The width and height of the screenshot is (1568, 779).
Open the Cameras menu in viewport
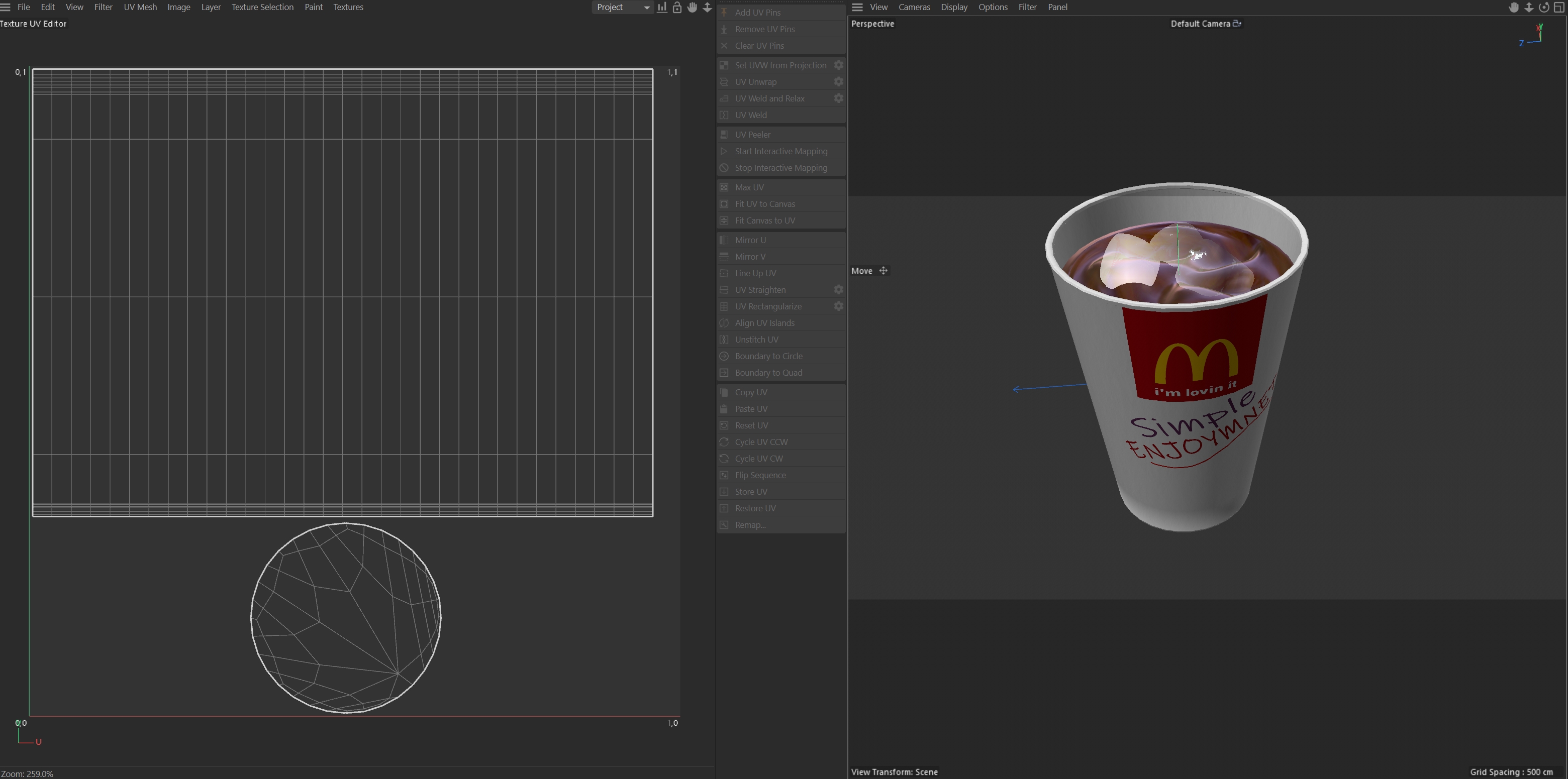click(x=914, y=8)
